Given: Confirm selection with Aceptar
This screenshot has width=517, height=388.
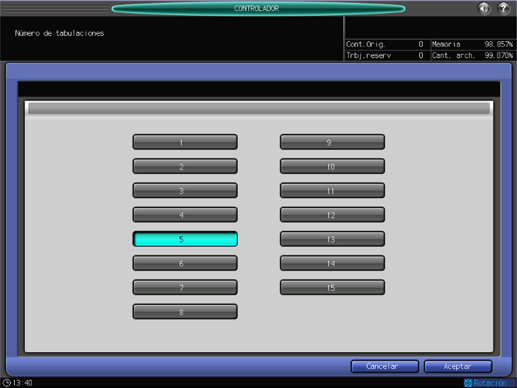Looking at the screenshot, I should 458,366.
